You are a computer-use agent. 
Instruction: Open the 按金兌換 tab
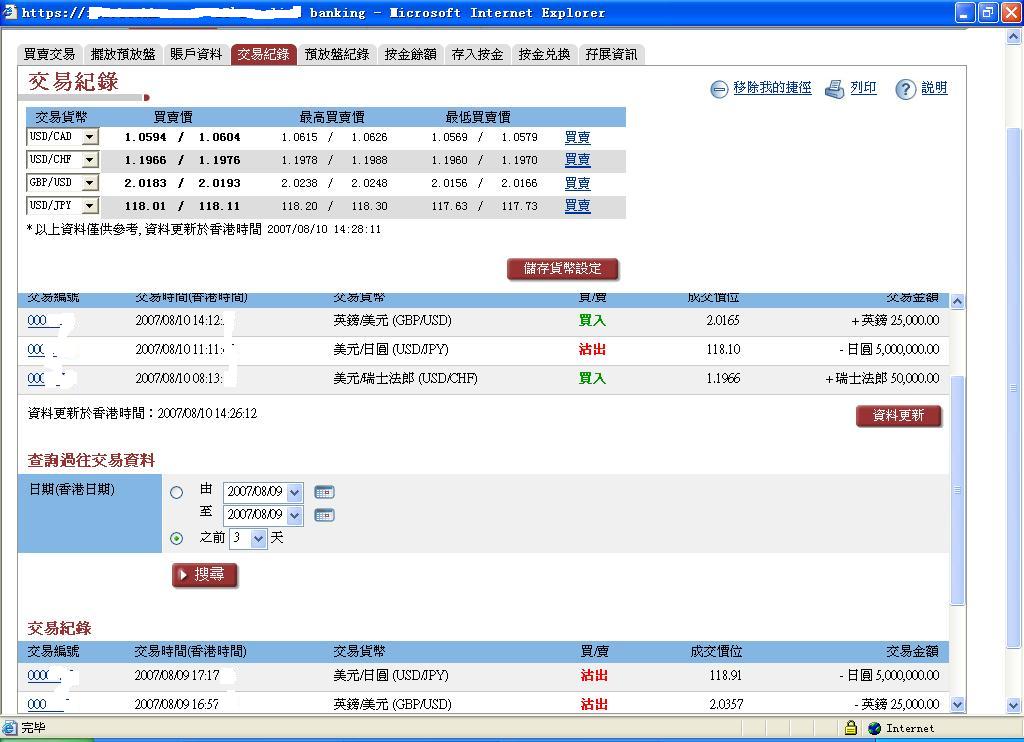[545, 54]
